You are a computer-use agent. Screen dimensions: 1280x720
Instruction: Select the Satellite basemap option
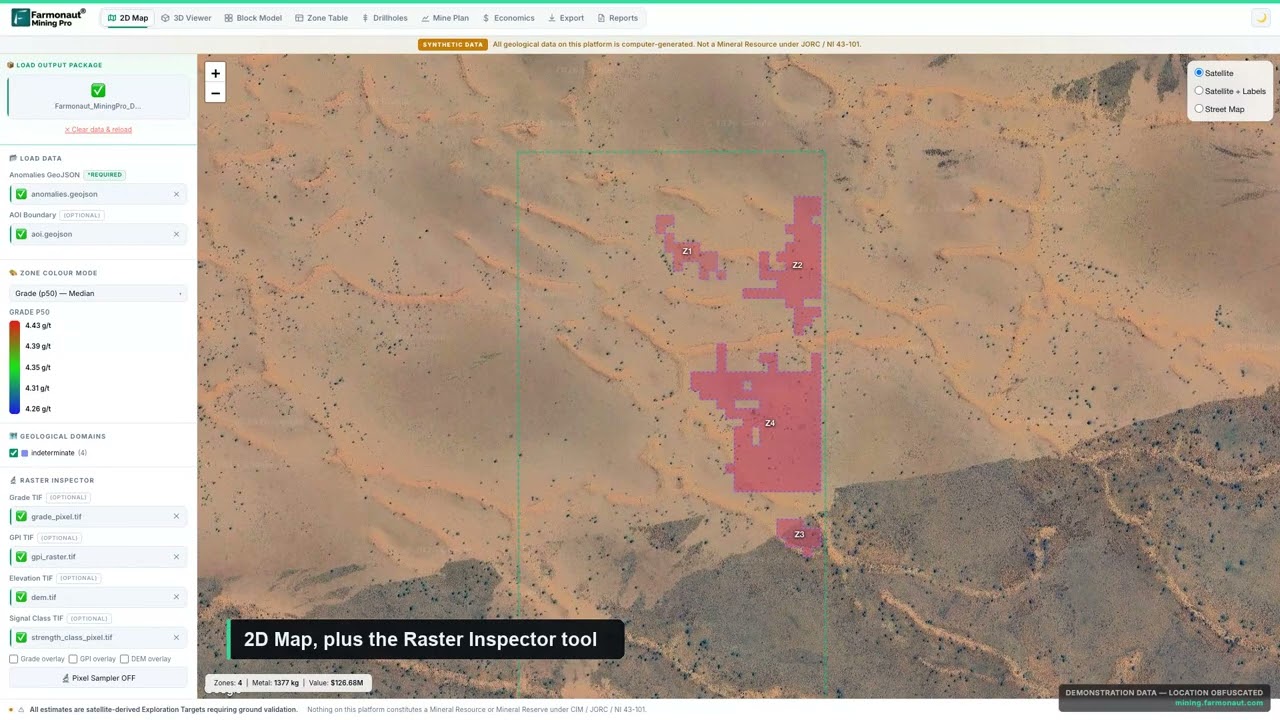pos(1199,73)
